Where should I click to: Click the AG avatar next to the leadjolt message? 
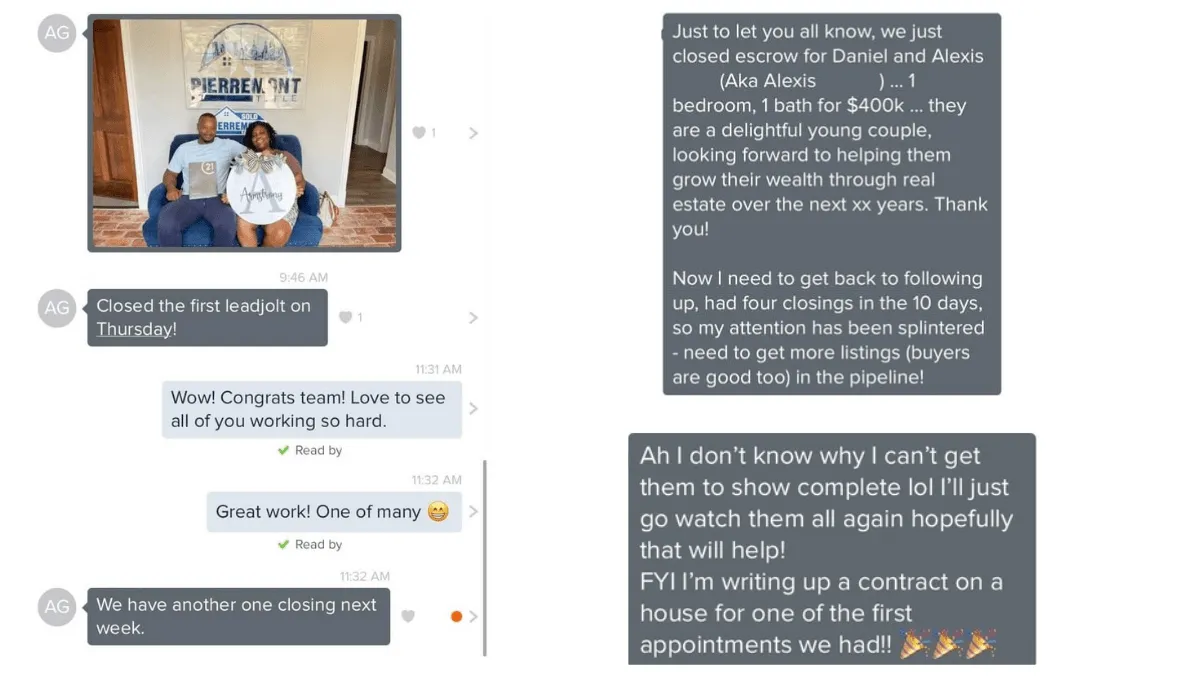57,308
